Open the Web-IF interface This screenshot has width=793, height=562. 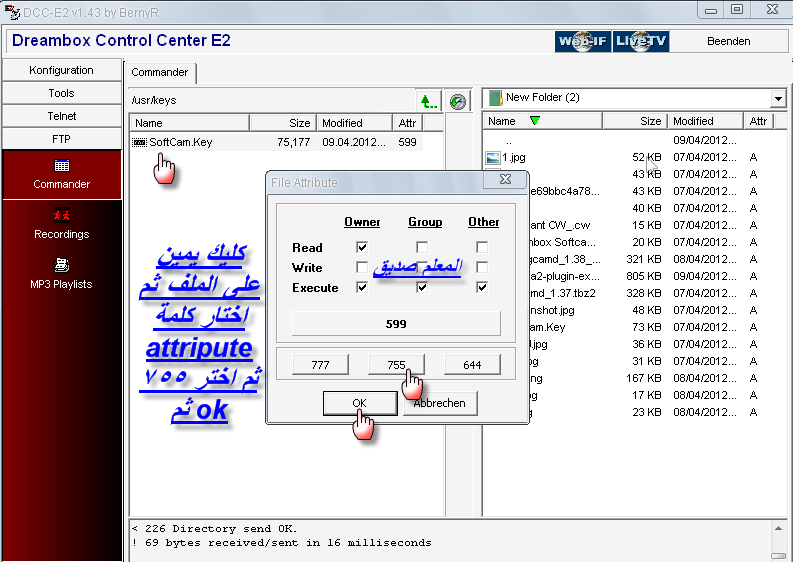pos(583,41)
